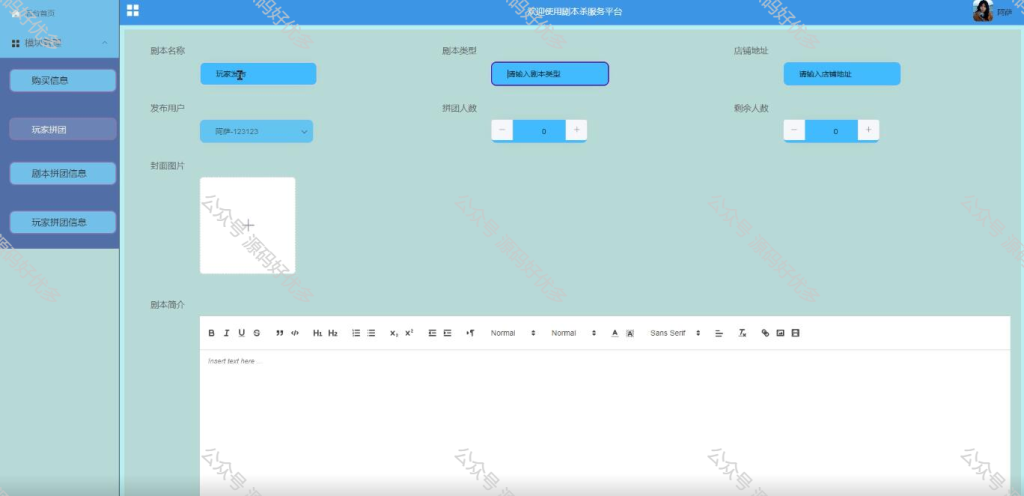Focus the 剧本名称 input field
This screenshot has height=496, width=1024.
(258, 74)
